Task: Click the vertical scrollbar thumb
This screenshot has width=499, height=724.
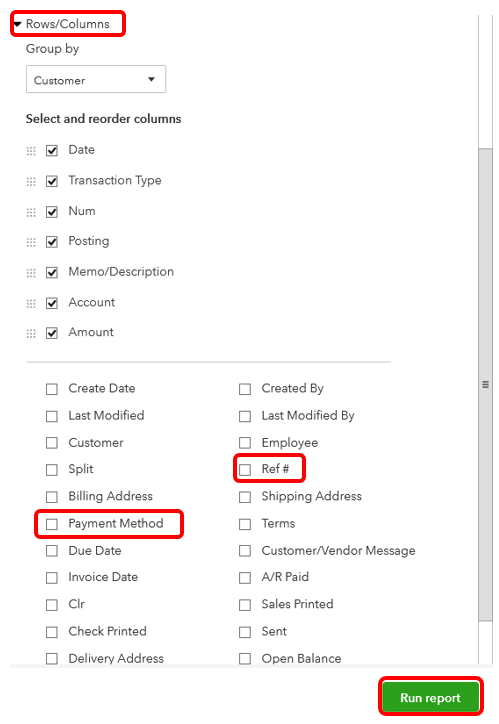Action: pos(485,385)
